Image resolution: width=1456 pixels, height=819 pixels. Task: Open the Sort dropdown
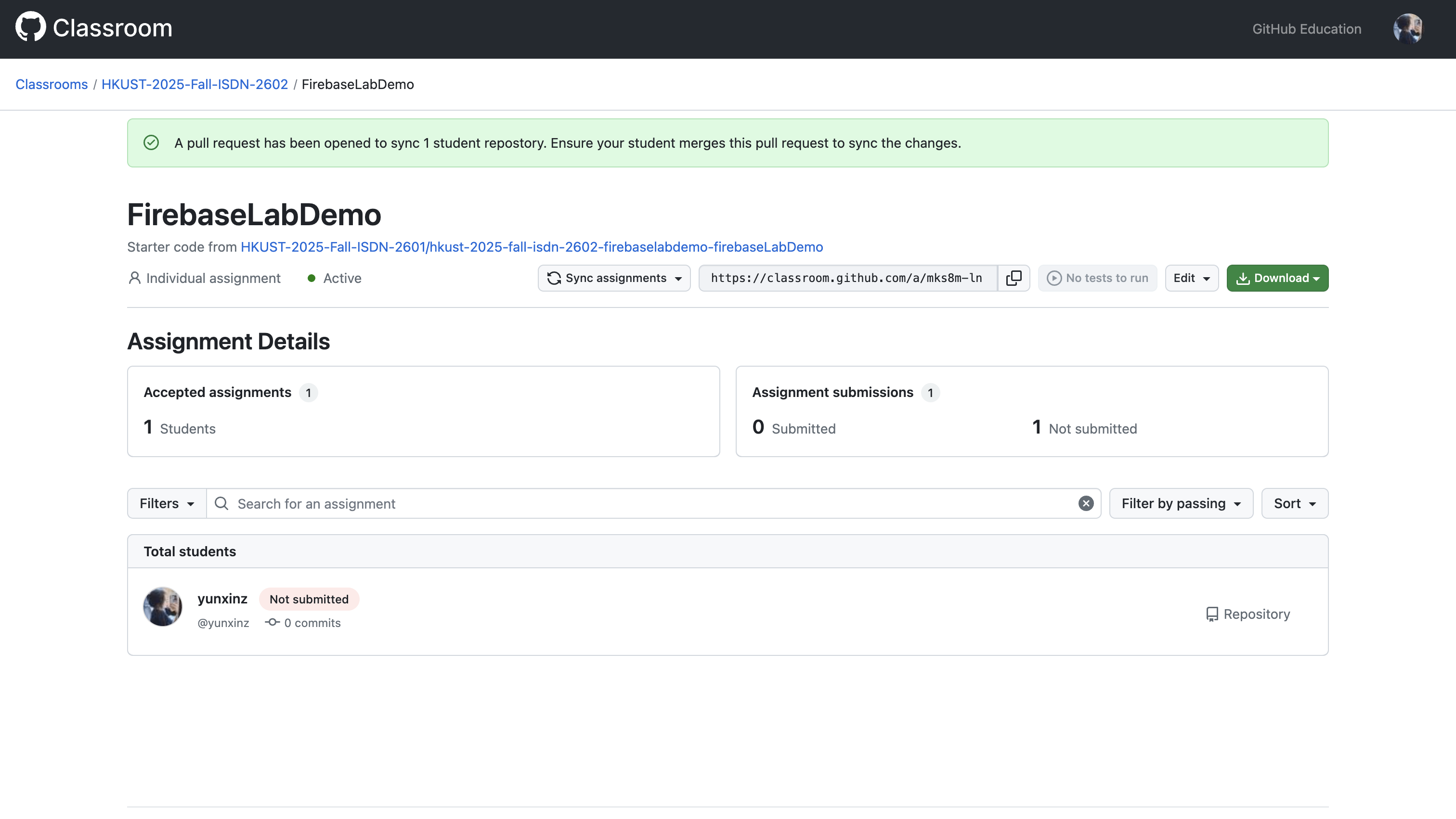click(x=1294, y=503)
